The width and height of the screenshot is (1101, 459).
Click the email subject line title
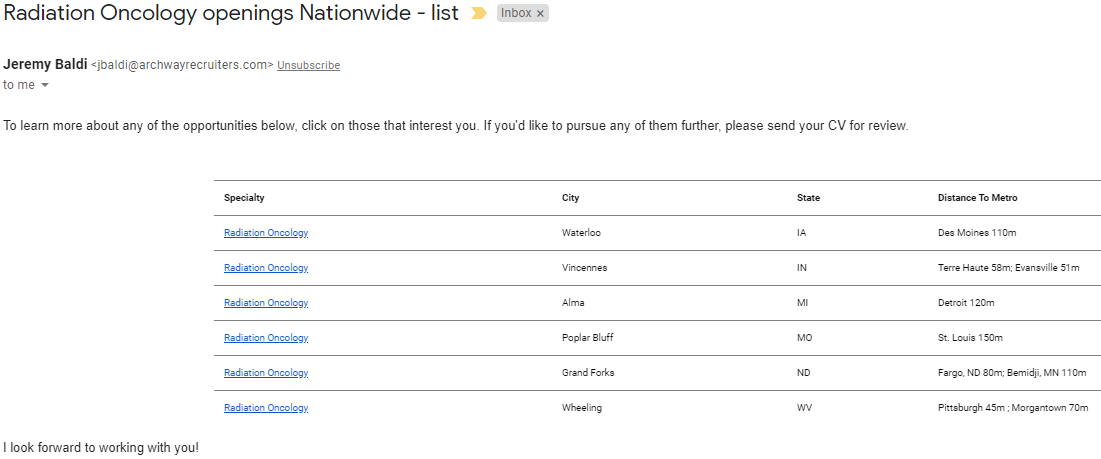click(x=231, y=14)
